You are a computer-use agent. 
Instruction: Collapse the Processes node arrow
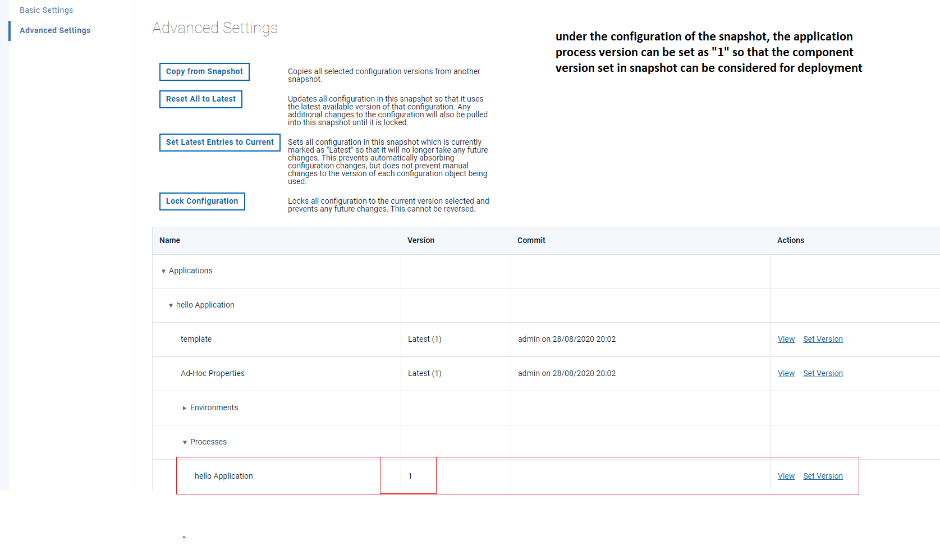coord(185,442)
